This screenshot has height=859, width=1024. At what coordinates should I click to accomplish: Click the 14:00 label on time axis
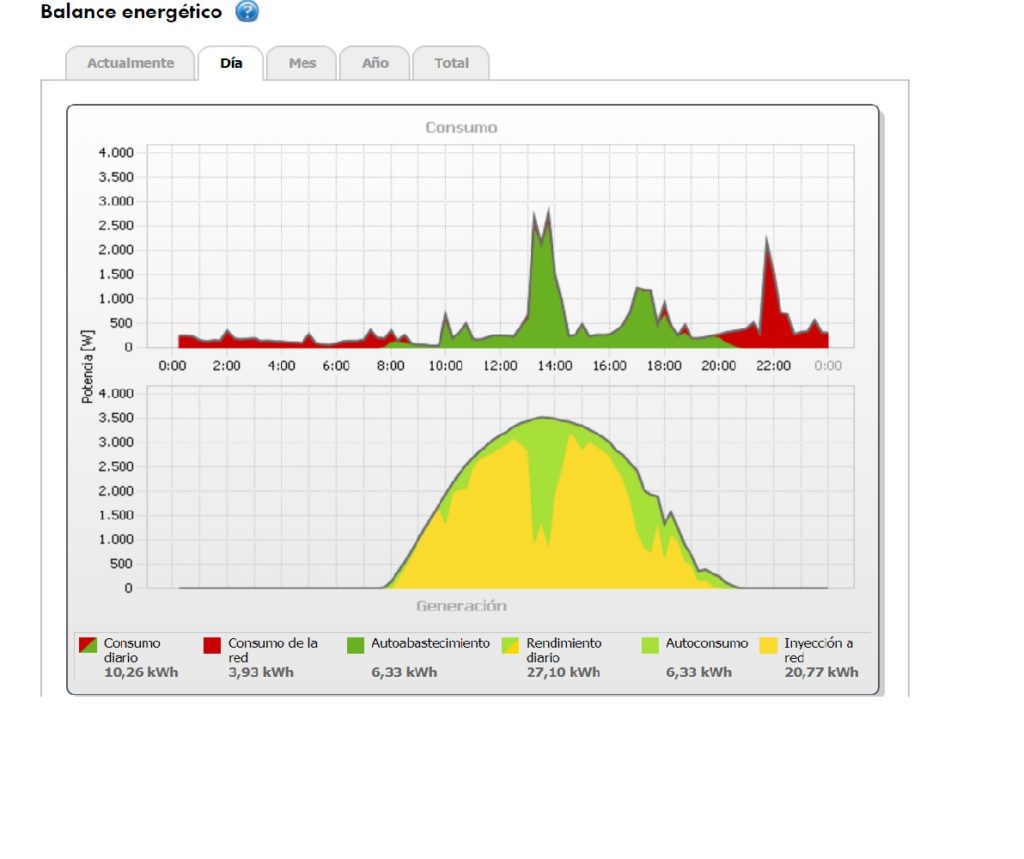coord(555,366)
